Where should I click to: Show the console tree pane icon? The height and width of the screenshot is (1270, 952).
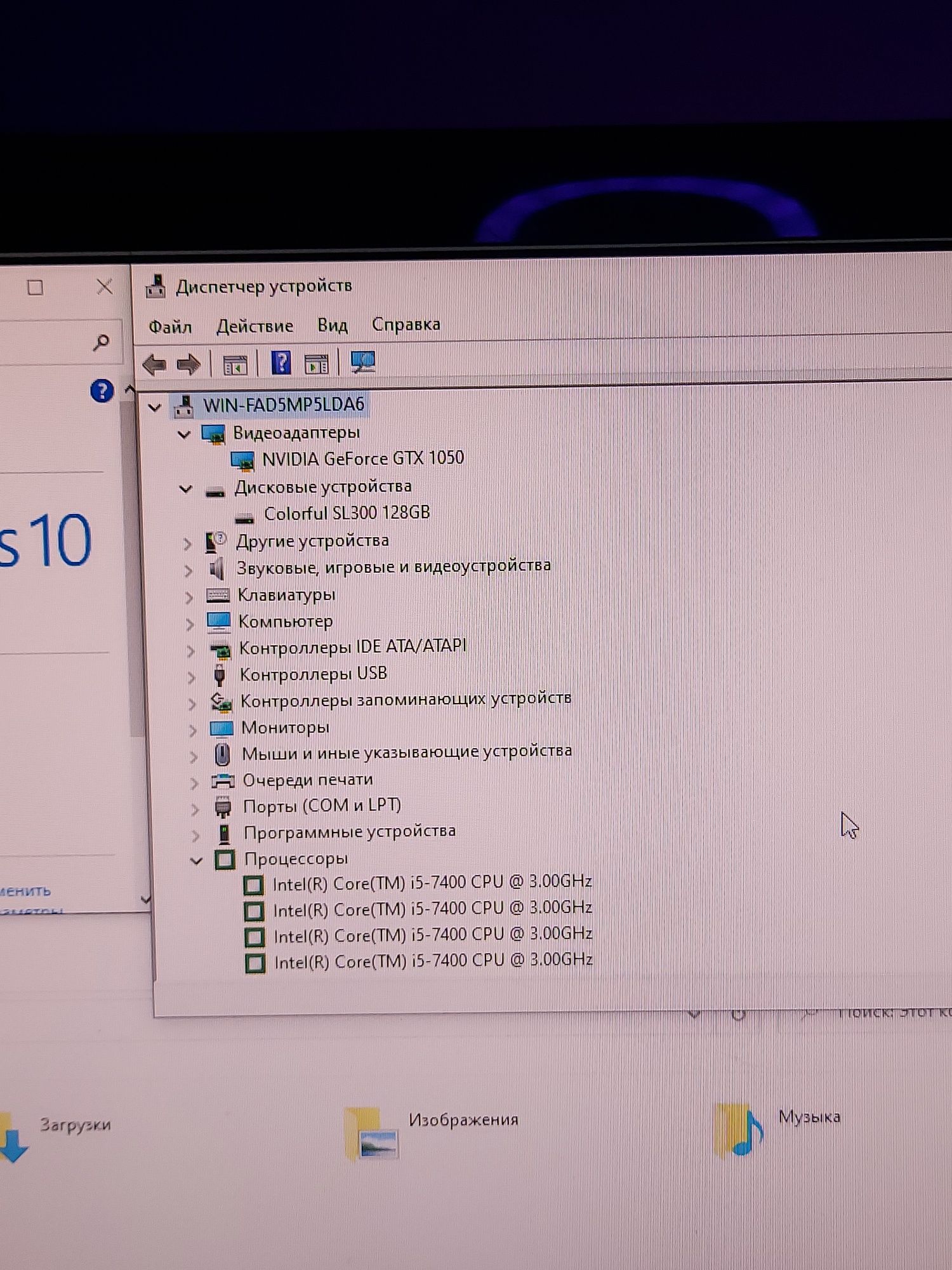coord(235,364)
